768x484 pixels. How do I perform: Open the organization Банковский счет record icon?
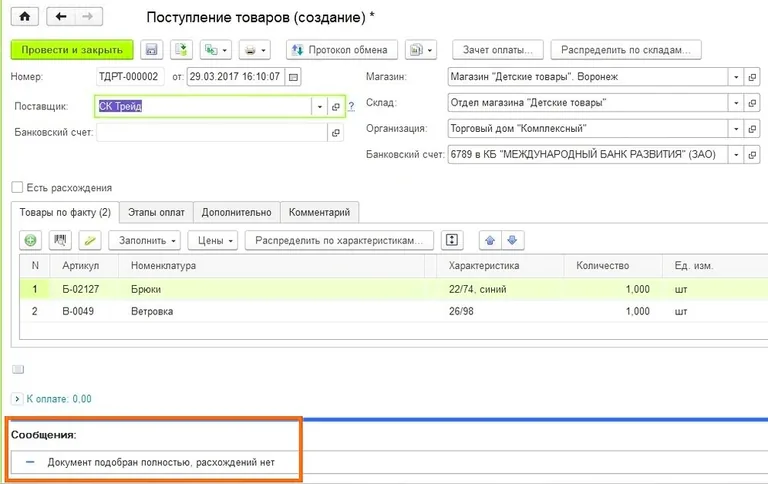click(x=752, y=155)
